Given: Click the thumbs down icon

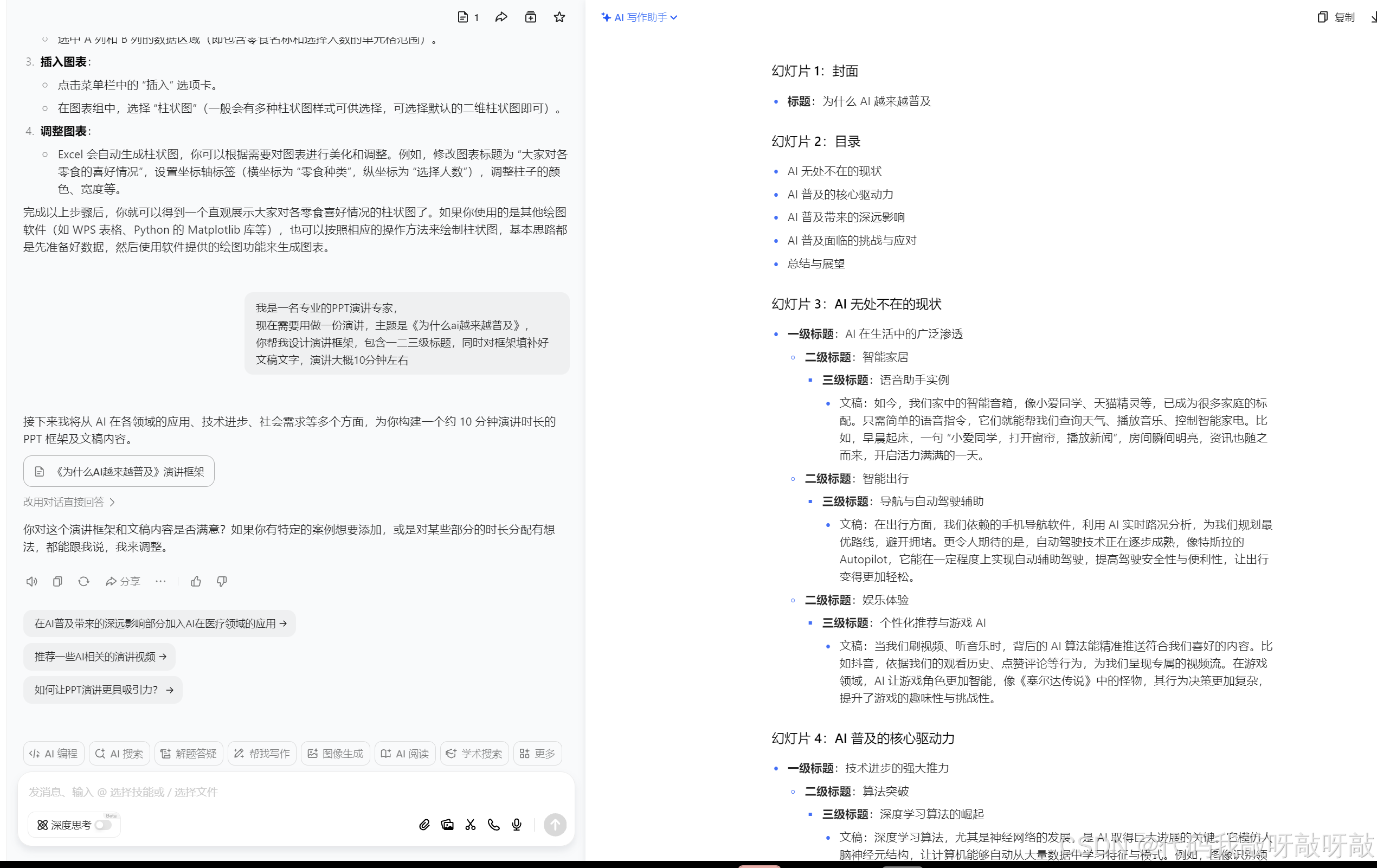Looking at the screenshot, I should click(x=222, y=581).
